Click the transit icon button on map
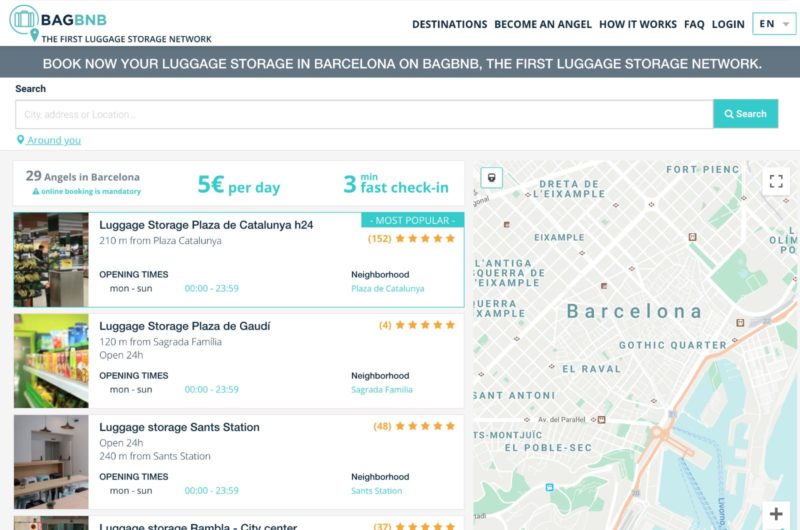800x530 pixels. (491, 178)
